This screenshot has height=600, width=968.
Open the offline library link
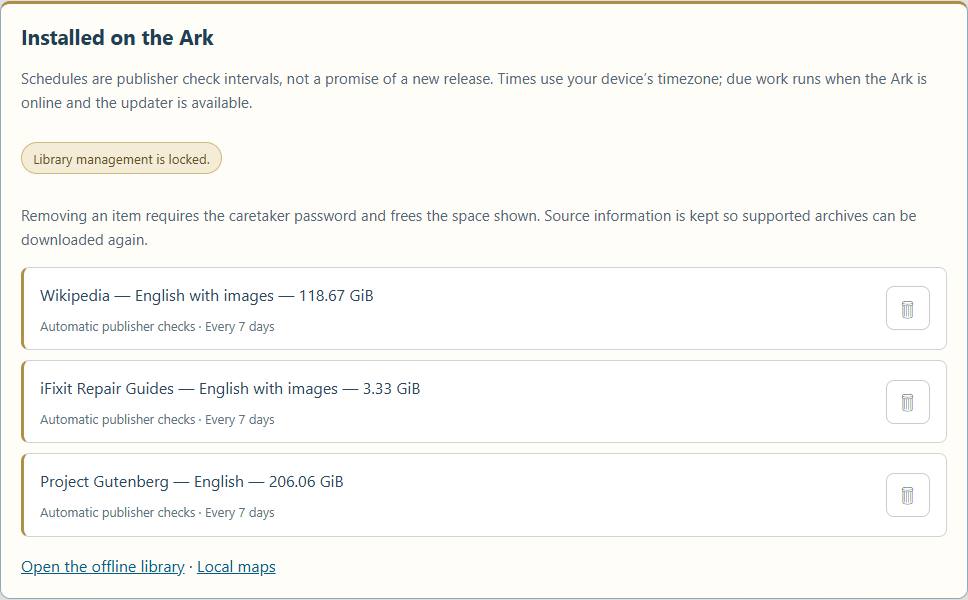[x=102, y=567]
